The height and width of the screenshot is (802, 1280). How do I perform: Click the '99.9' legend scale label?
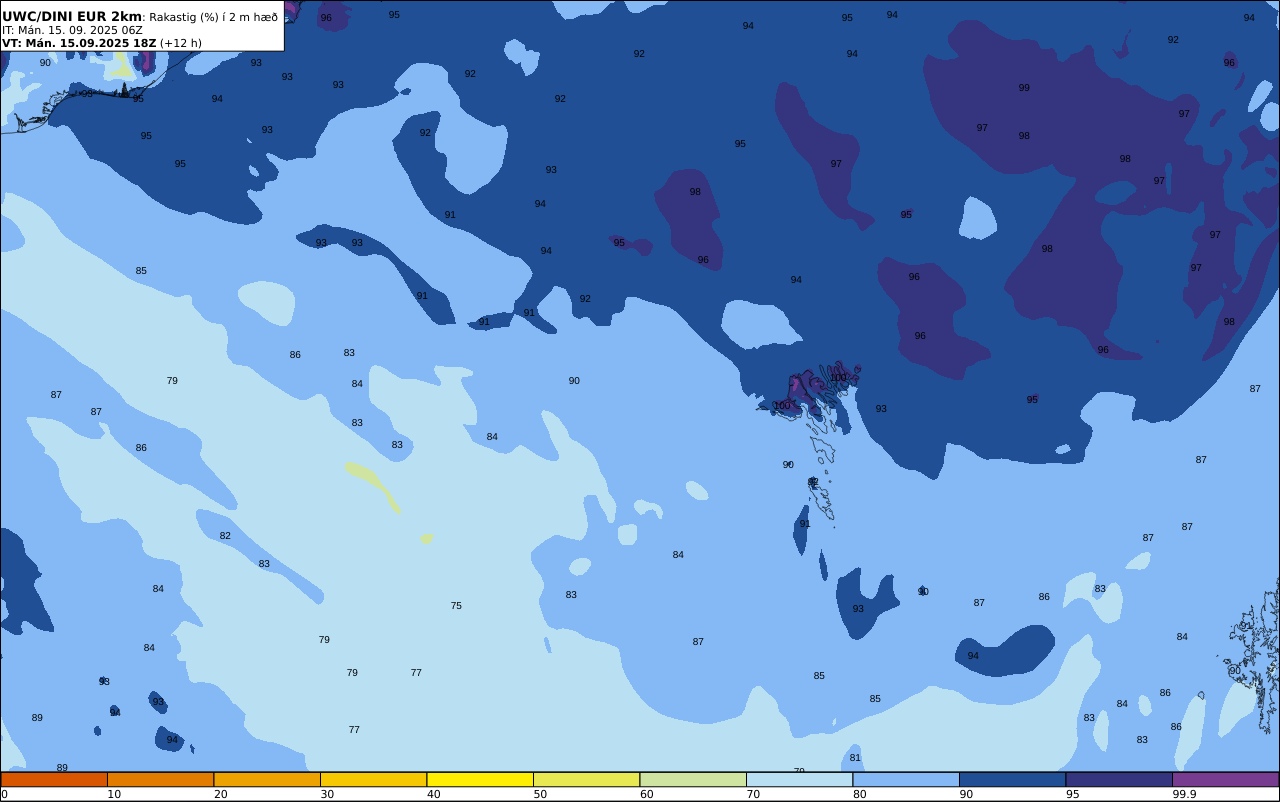[x=1185, y=794]
